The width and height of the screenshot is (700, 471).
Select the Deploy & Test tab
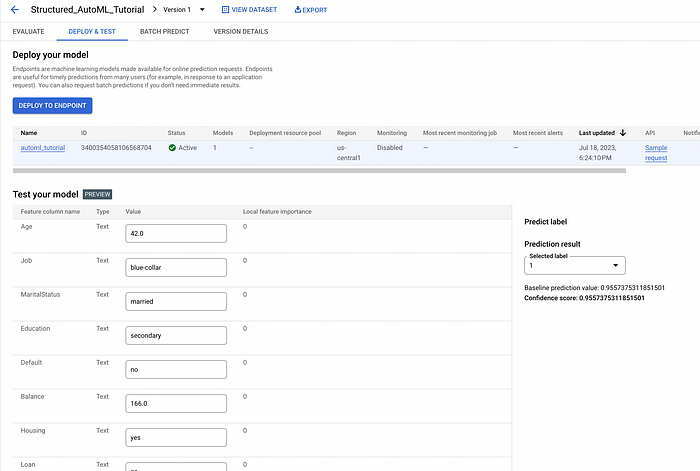[x=92, y=31]
